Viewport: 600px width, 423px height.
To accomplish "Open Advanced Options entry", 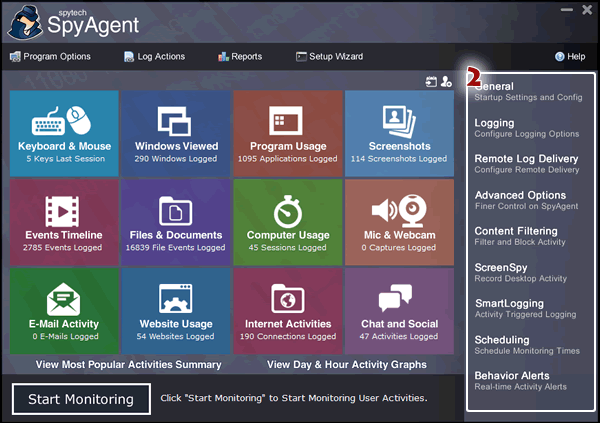I will (x=527, y=200).
